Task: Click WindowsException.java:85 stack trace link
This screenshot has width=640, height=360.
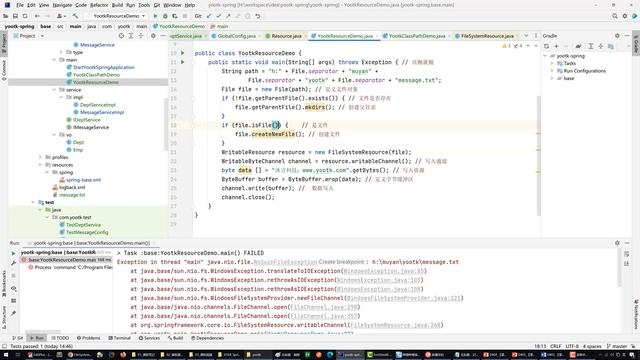Action: click(384, 271)
